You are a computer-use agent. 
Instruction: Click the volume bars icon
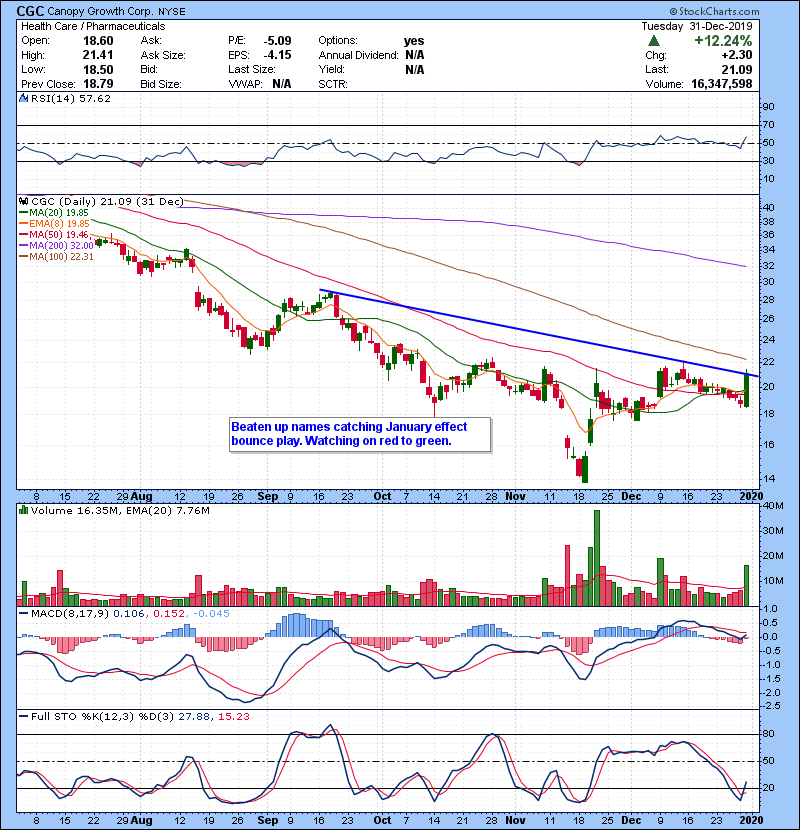coord(23,510)
